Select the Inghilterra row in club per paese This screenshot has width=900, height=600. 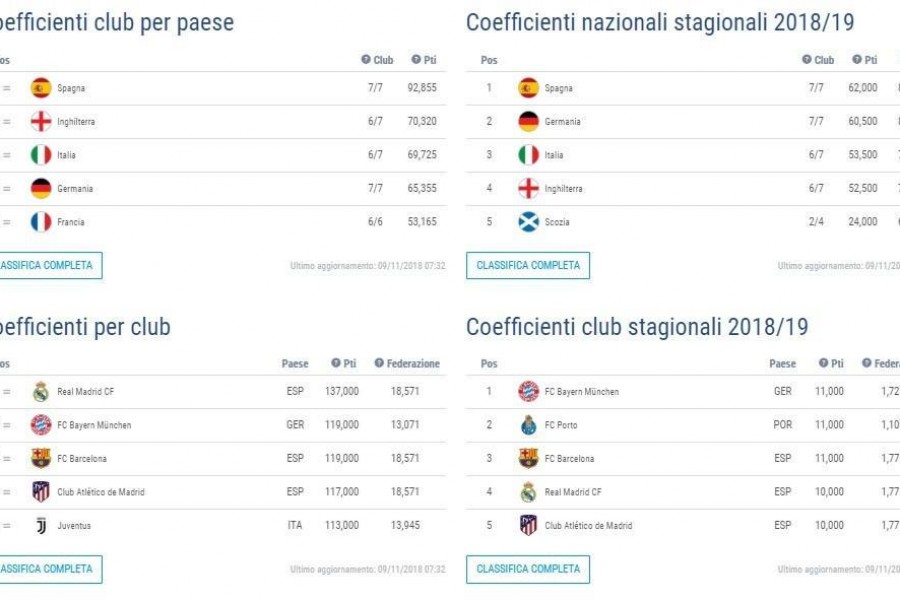223,121
